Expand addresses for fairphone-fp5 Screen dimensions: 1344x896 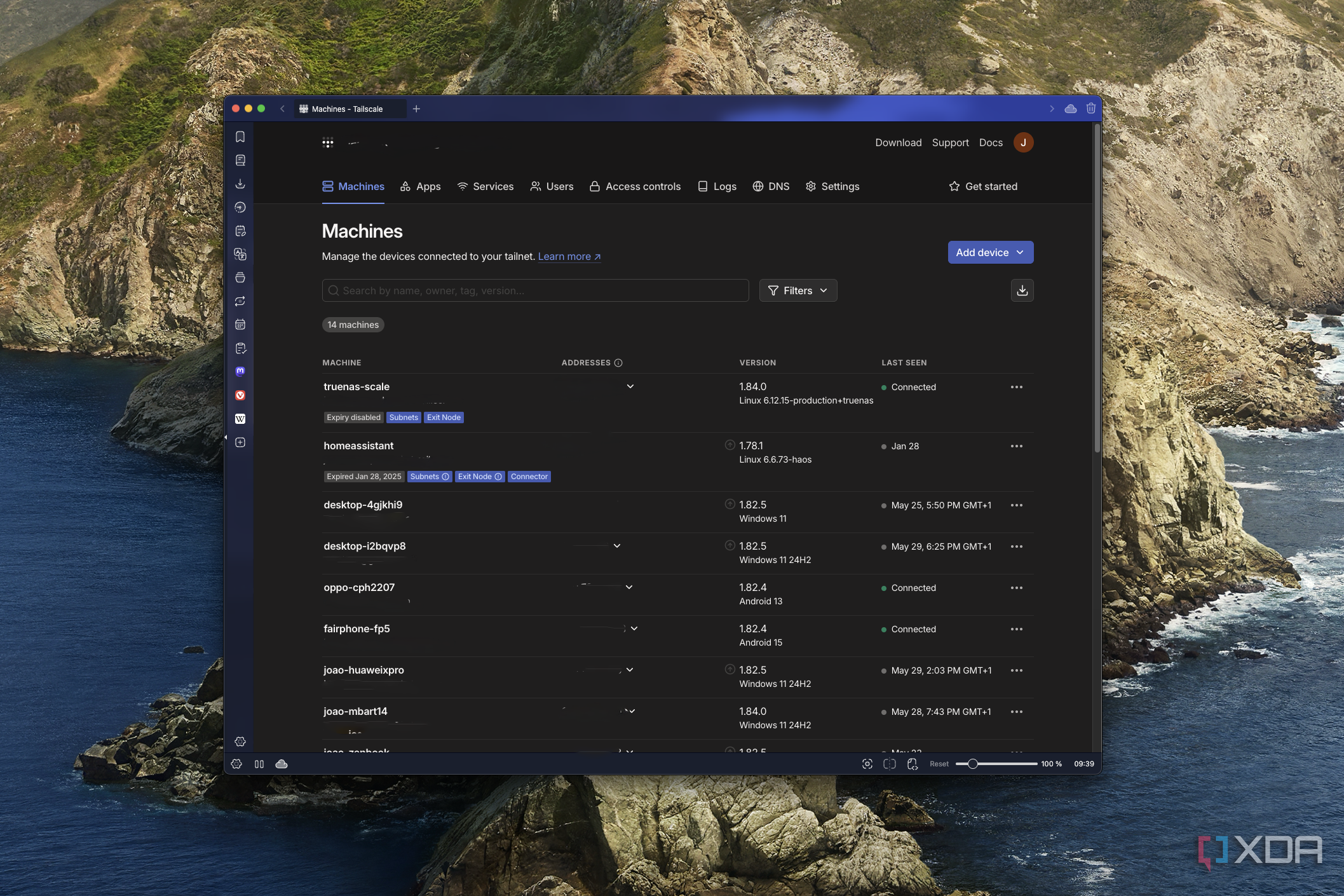(634, 628)
